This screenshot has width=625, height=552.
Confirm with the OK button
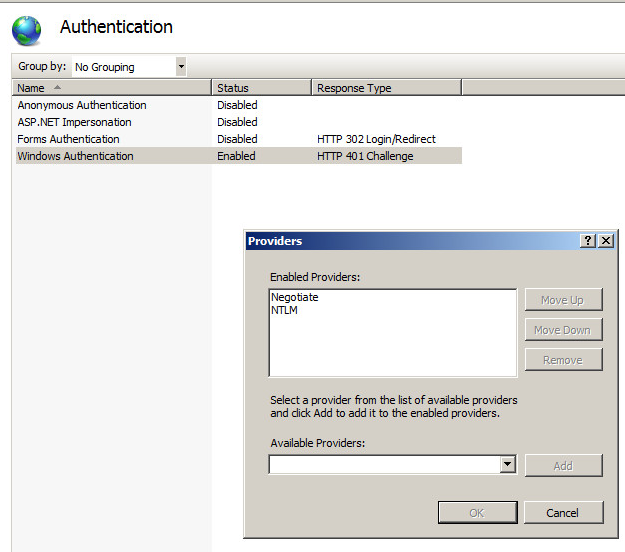pos(478,513)
